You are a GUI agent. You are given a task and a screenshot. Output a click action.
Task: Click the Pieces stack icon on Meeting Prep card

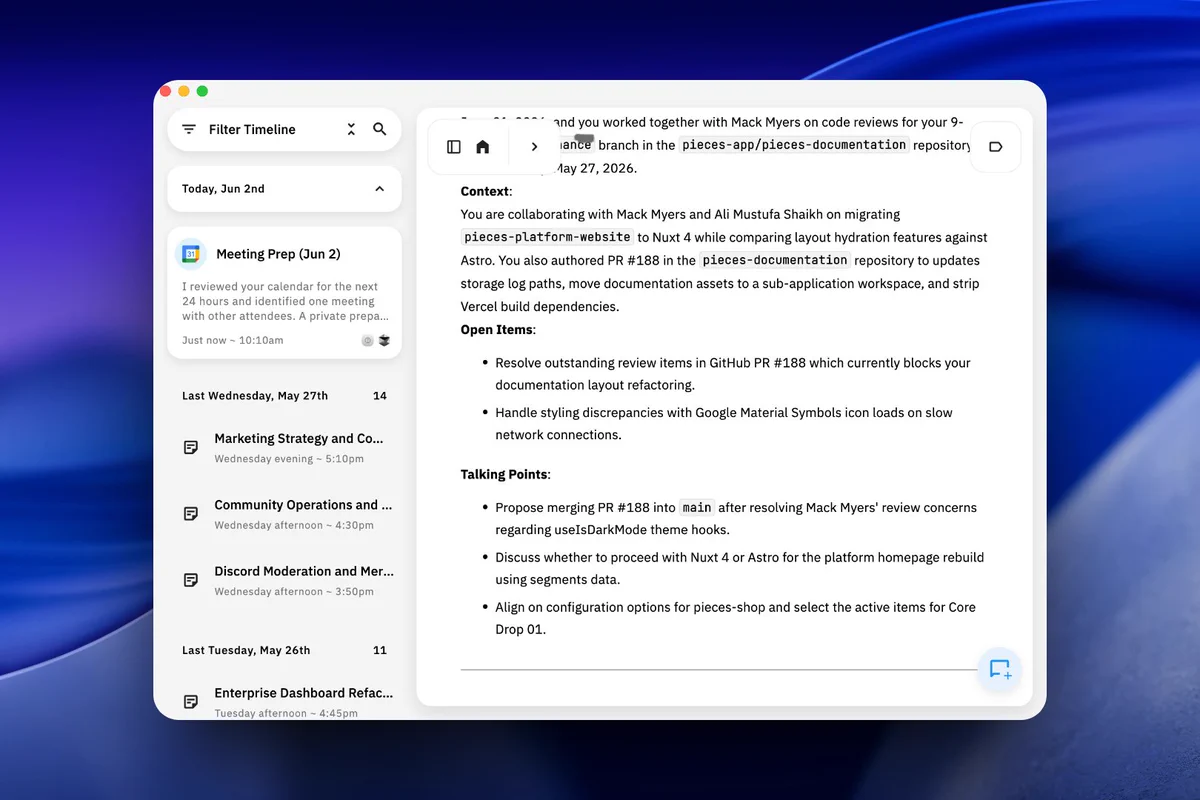point(384,340)
